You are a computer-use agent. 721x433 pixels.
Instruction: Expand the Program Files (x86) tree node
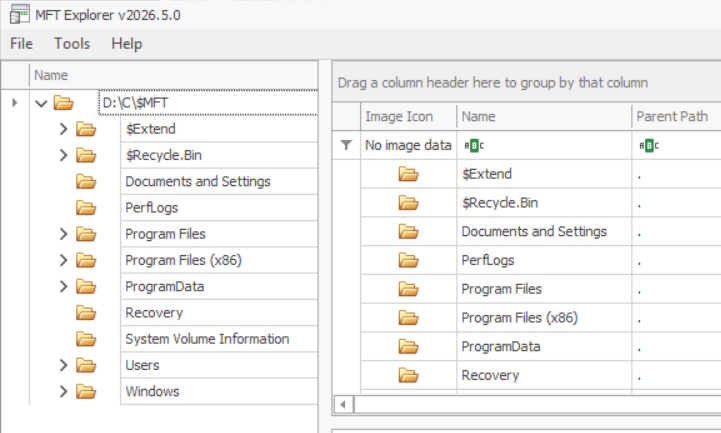63,260
